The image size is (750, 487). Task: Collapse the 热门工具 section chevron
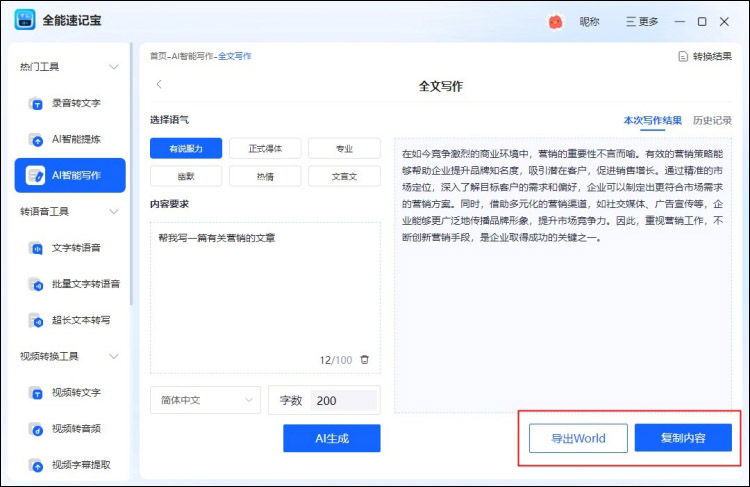pyautogui.click(x=114, y=66)
